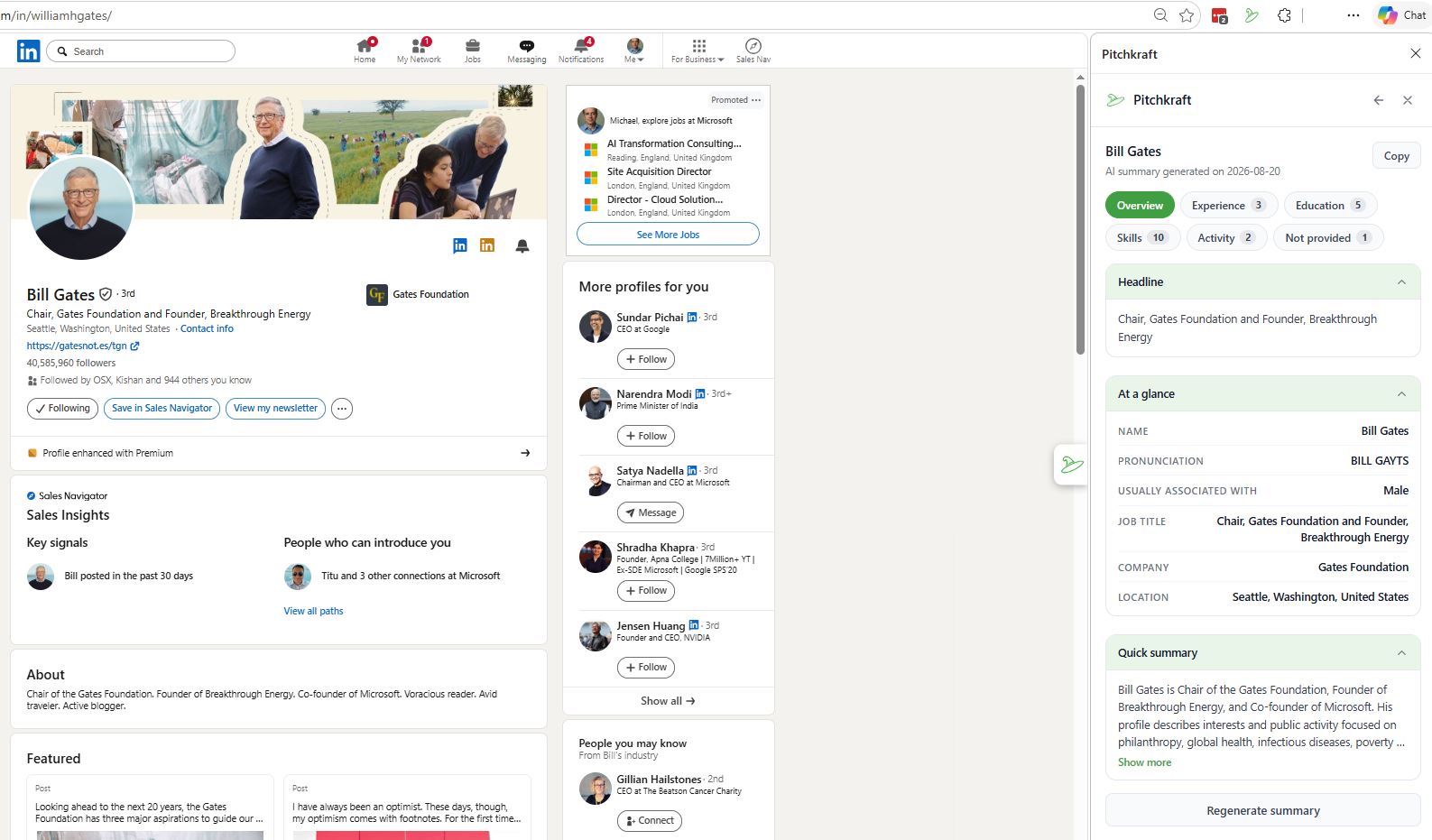Open Copilot Chat in the browser toolbar

[1401, 15]
